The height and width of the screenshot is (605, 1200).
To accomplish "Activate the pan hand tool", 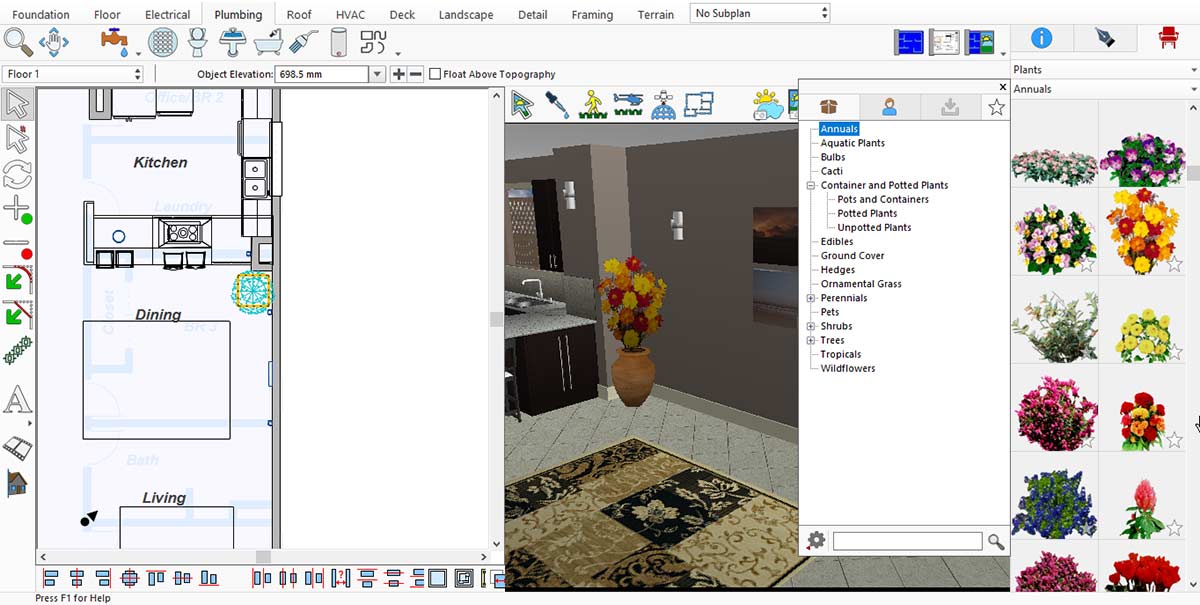I will point(53,42).
